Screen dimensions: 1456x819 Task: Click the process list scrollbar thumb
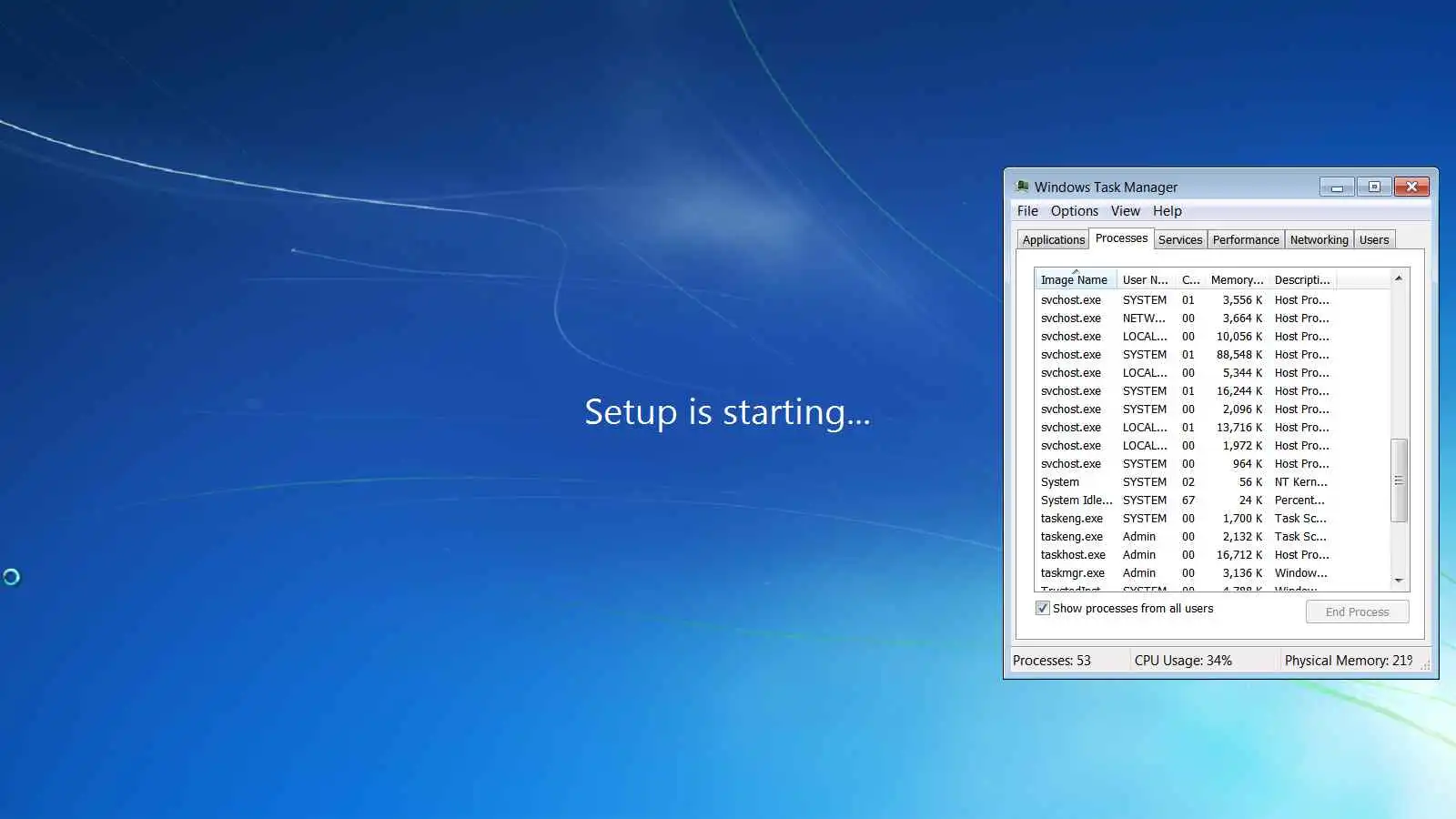click(x=1399, y=480)
